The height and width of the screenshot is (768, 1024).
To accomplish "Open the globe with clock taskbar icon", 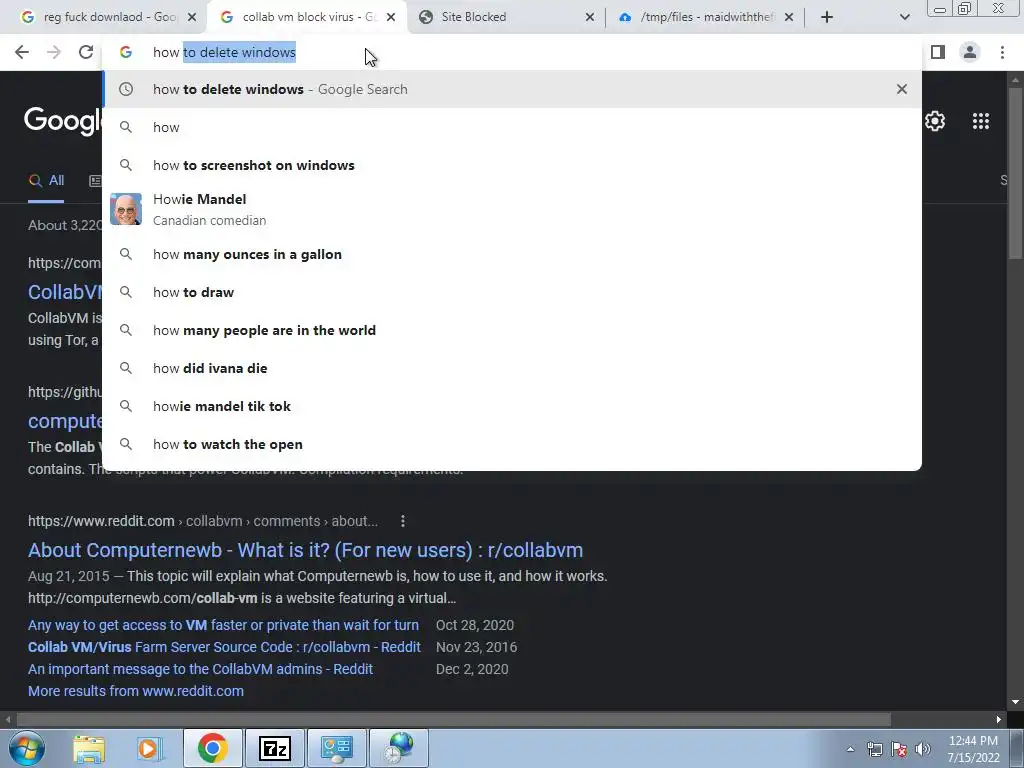I will coord(399,748).
